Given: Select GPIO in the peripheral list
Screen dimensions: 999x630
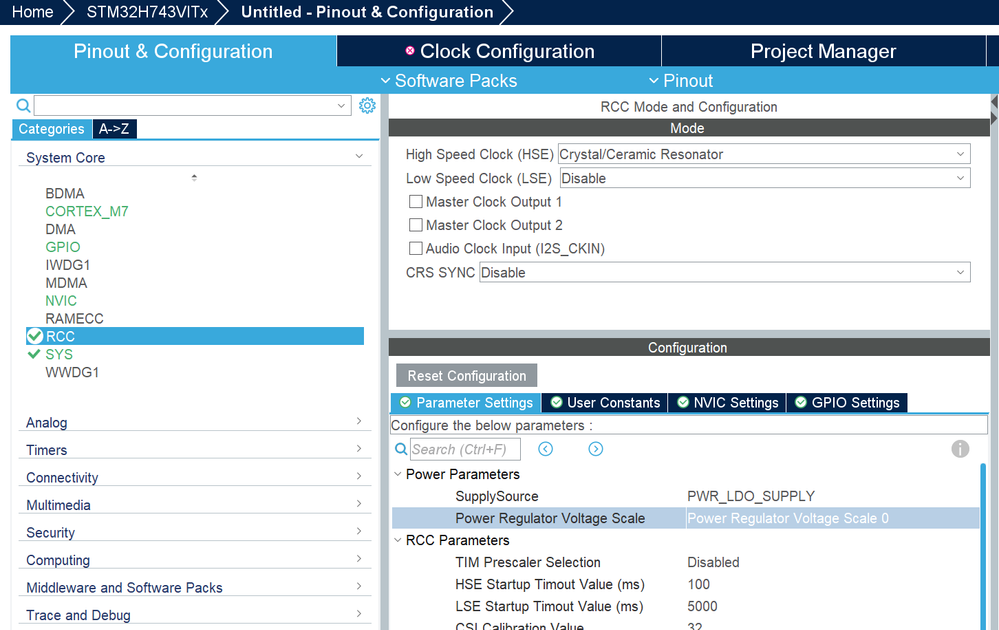Looking at the screenshot, I should pos(63,247).
